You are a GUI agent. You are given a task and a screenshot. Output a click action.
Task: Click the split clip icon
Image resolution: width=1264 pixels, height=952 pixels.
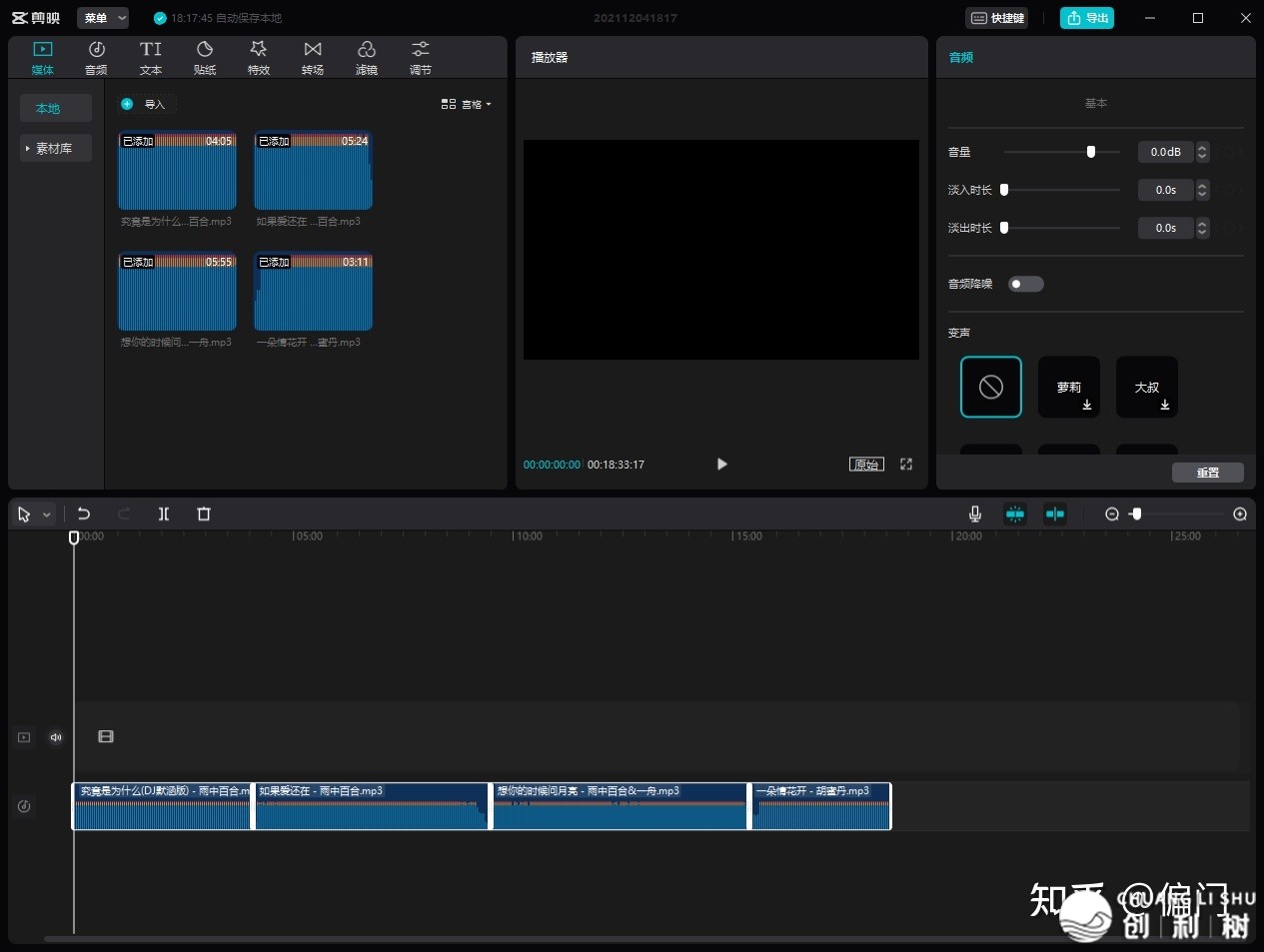pyautogui.click(x=164, y=513)
